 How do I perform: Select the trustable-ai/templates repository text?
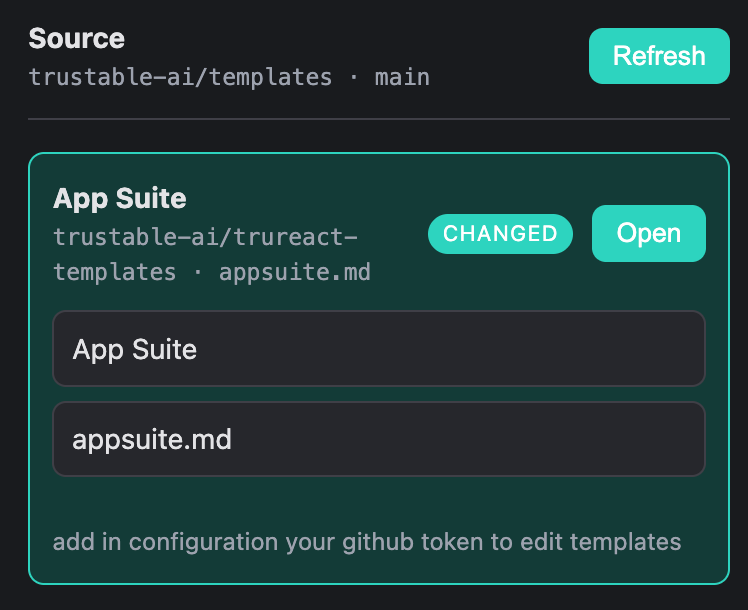click(x=180, y=77)
